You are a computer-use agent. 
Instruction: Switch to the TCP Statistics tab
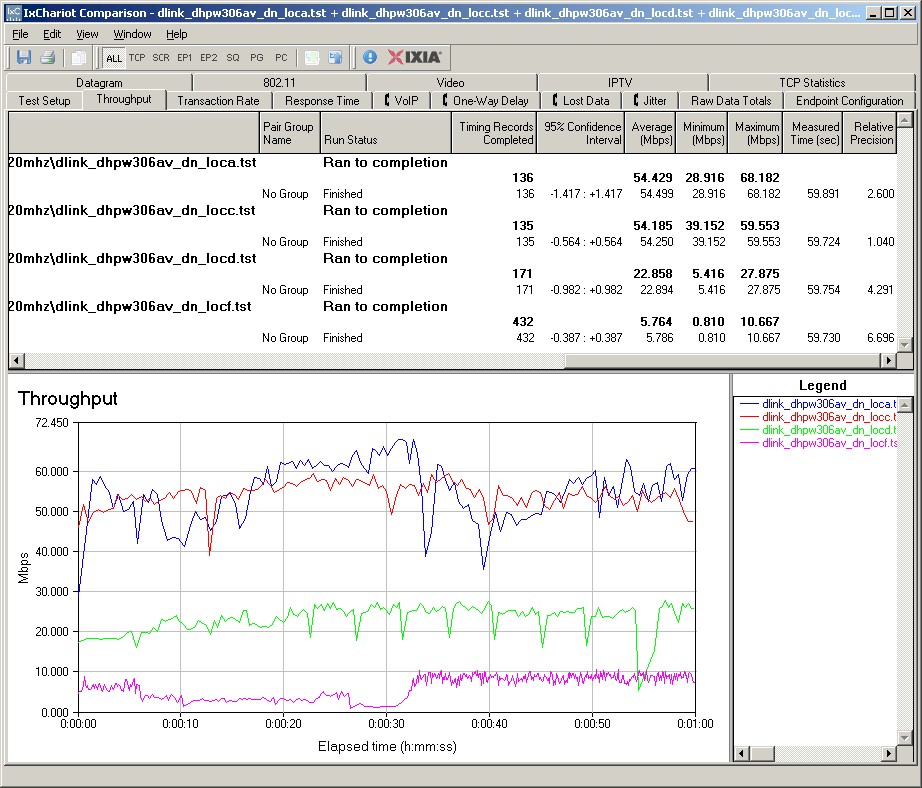tap(812, 82)
